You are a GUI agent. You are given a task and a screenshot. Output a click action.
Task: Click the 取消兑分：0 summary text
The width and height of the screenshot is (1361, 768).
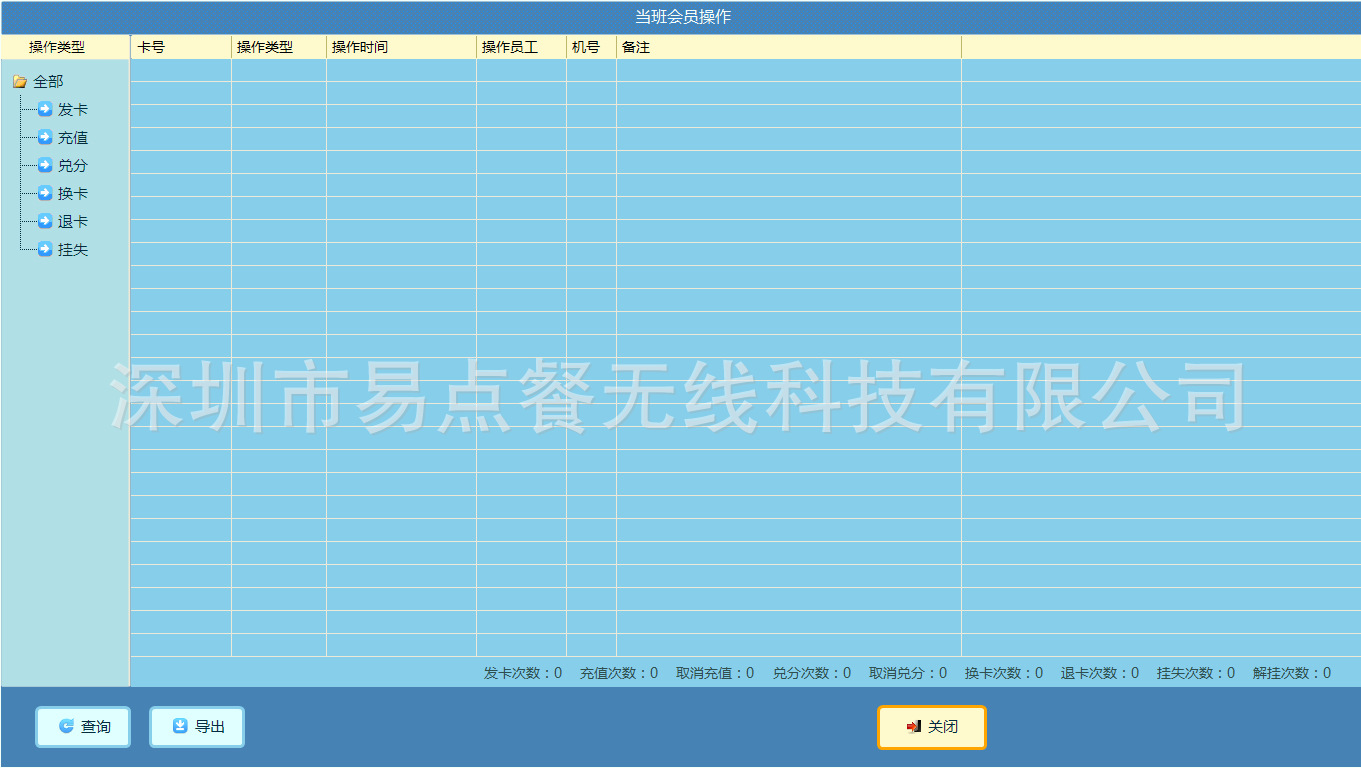coord(908,673)
